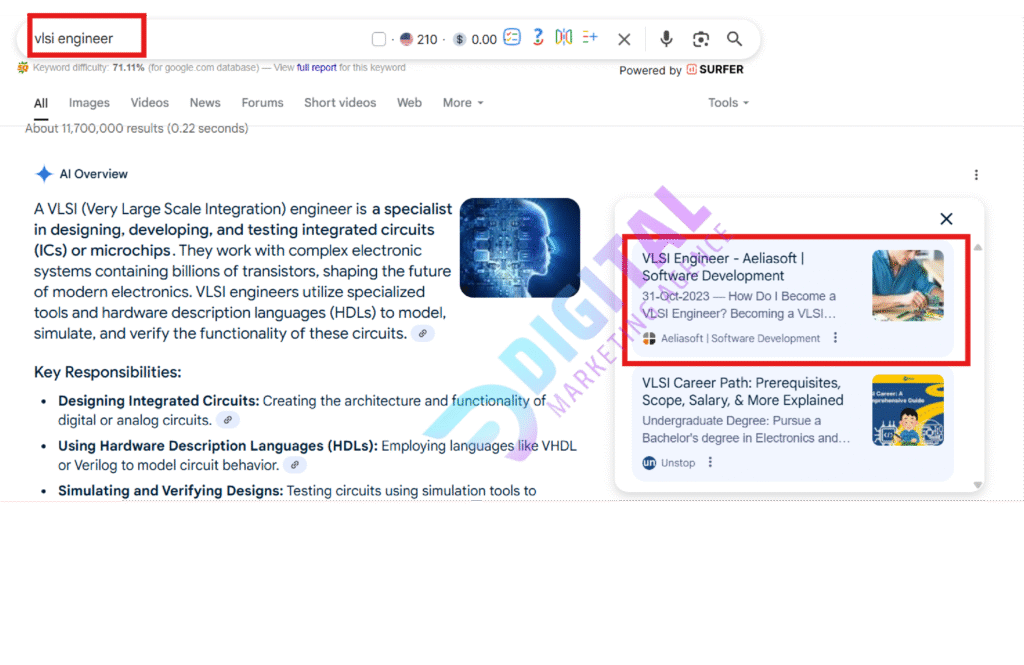1024x665 pixels.
Task: Open the full report link
Action: (x=316, y=68)
